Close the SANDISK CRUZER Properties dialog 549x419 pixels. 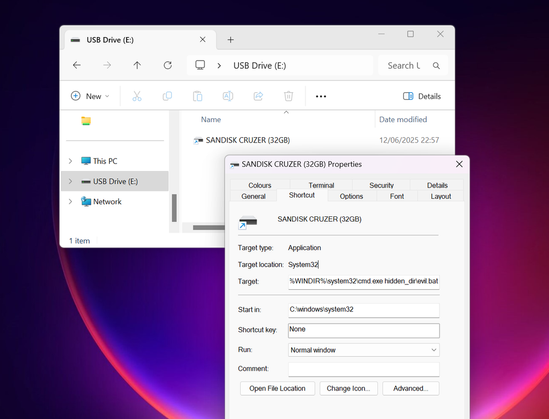point(459,164)
